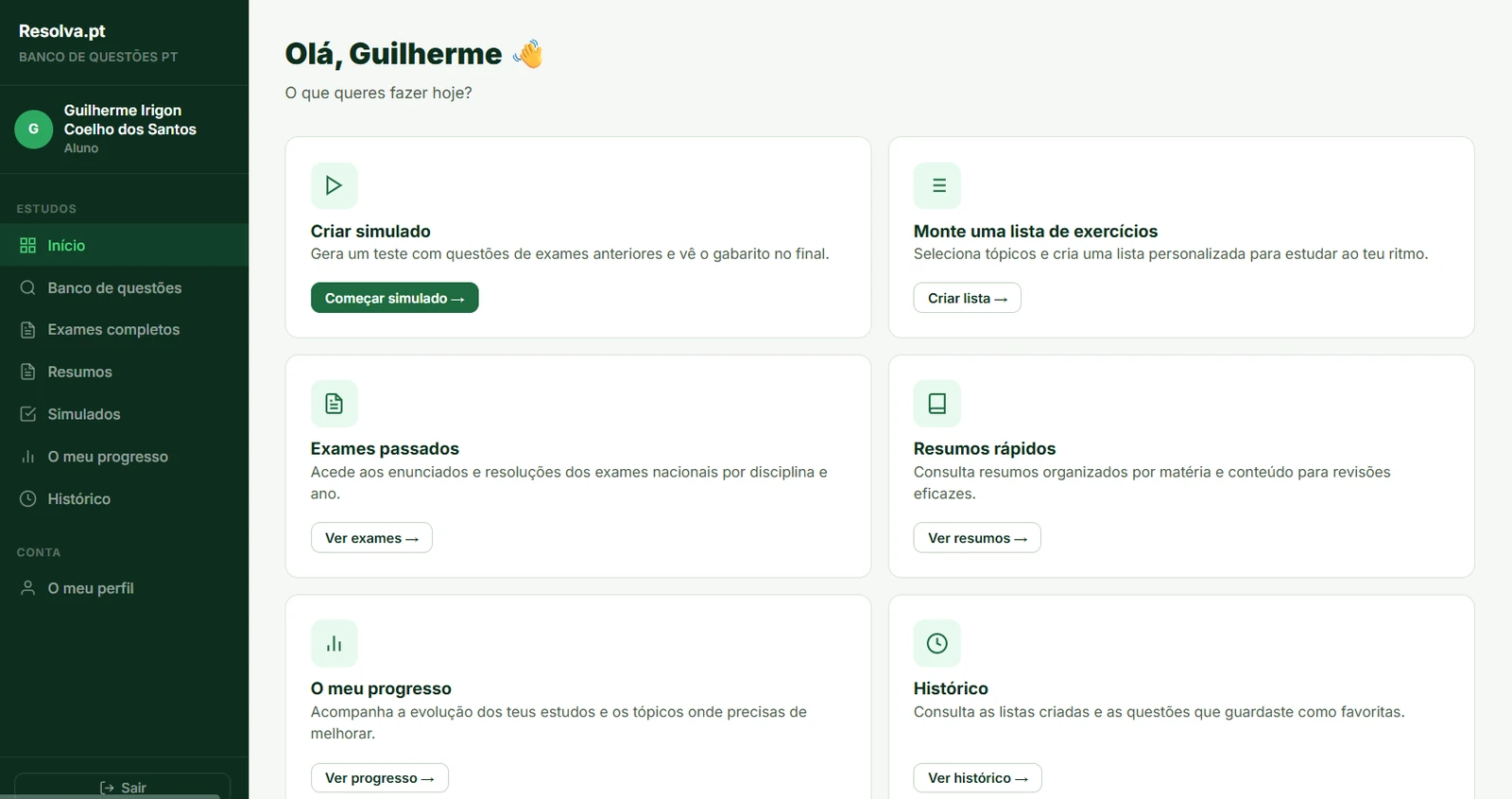
Task: Open Banco de questões in sidebar
Action: tap(124, 287)
